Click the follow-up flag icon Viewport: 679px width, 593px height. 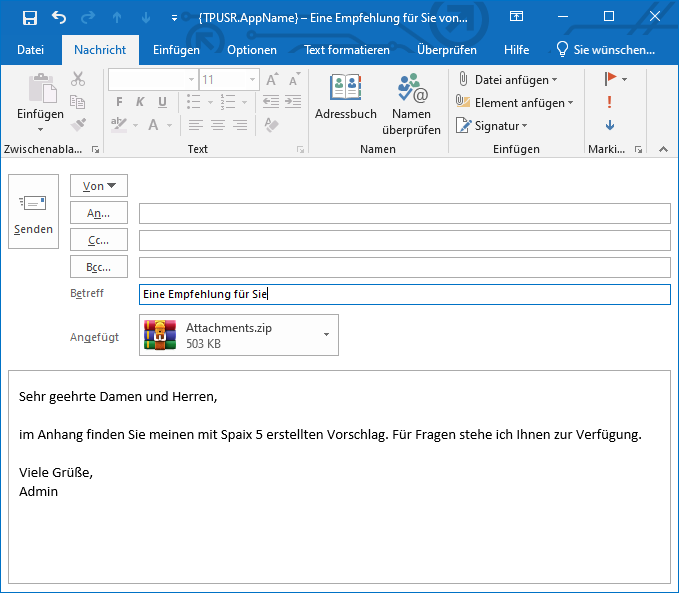(x=610, y=79)
